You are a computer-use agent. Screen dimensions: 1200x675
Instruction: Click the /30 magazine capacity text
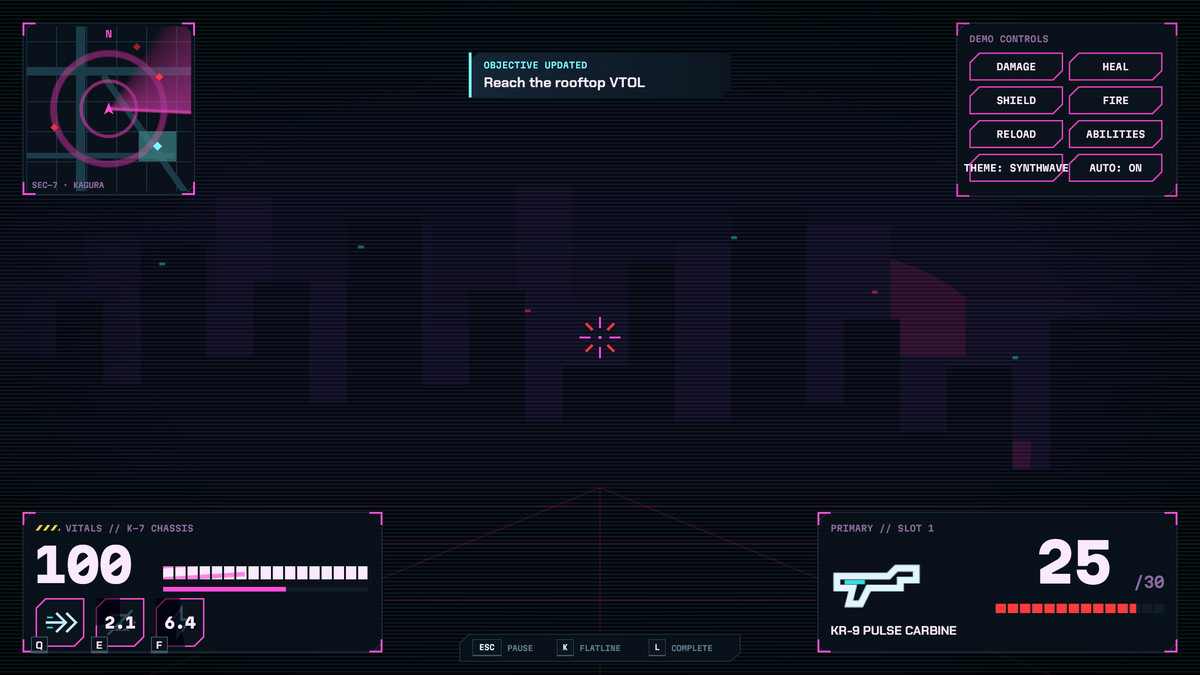click(x=1150, y=582)
